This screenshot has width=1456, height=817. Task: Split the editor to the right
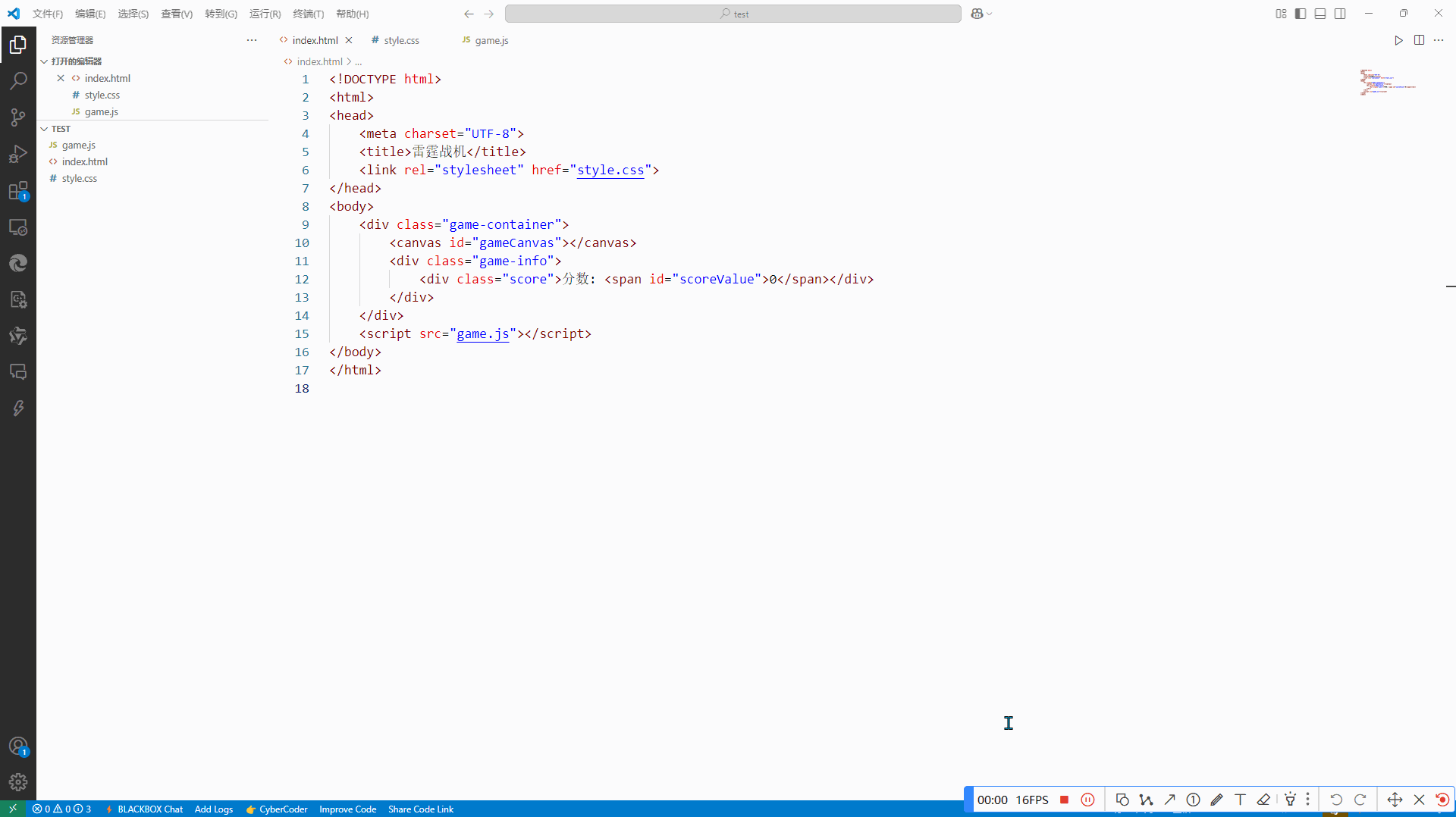click(x=1419, y=40)
